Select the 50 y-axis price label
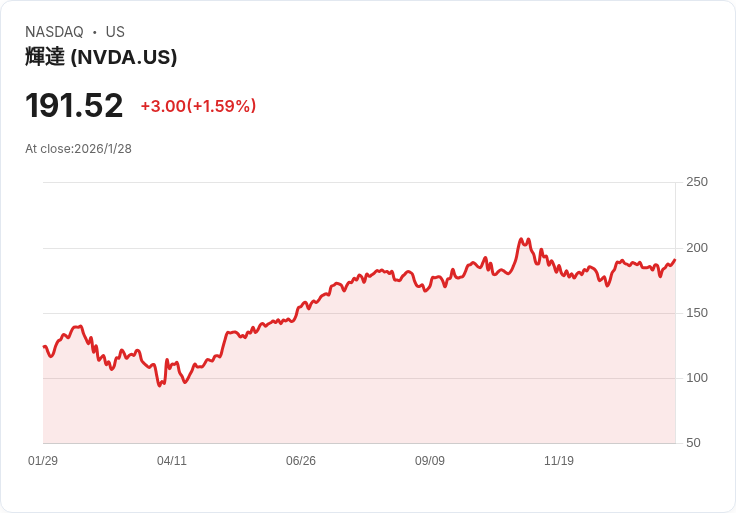 click(693, 443)
